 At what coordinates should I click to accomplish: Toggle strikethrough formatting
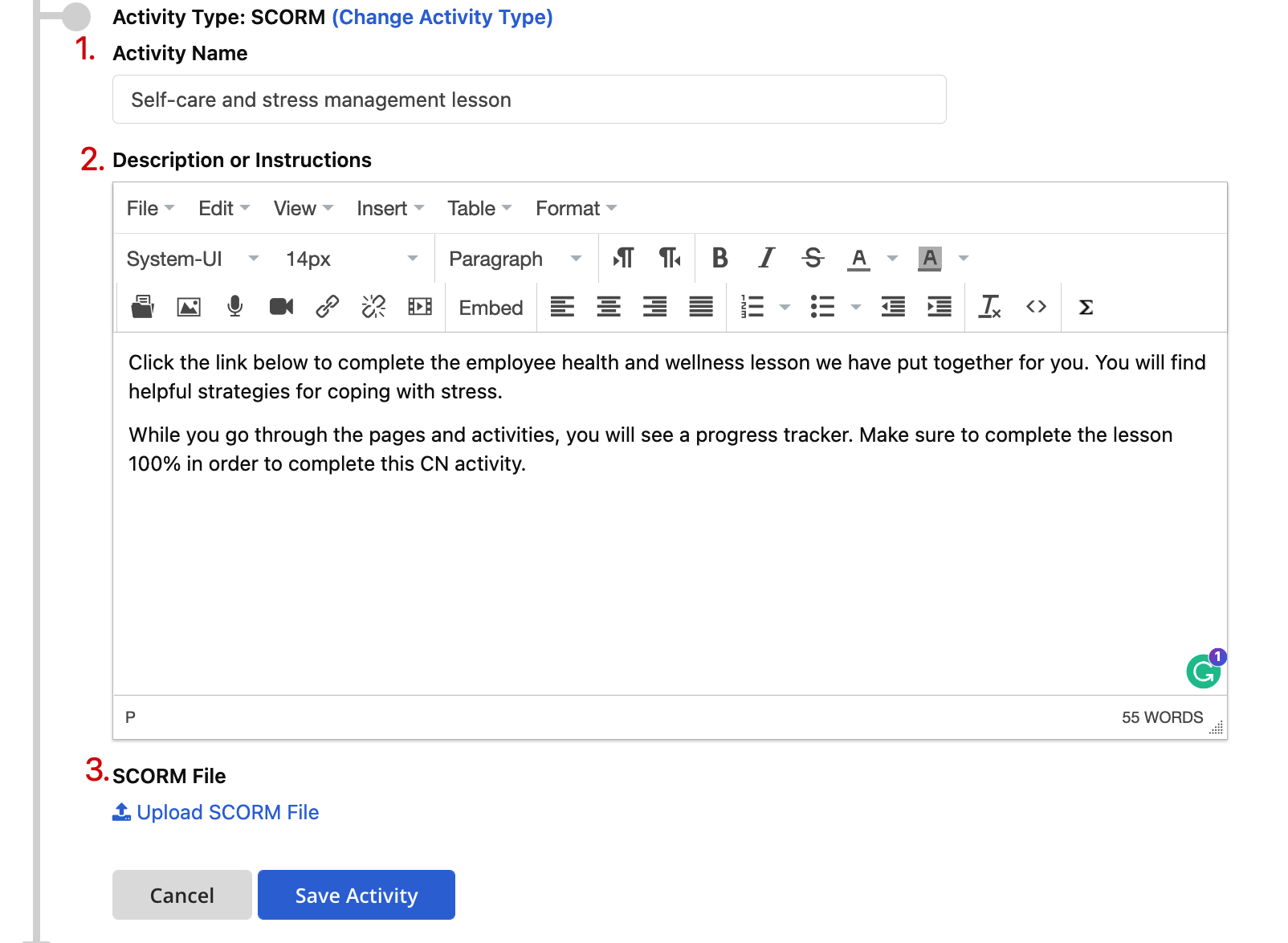pyautogui.click(x=813, y=258)
